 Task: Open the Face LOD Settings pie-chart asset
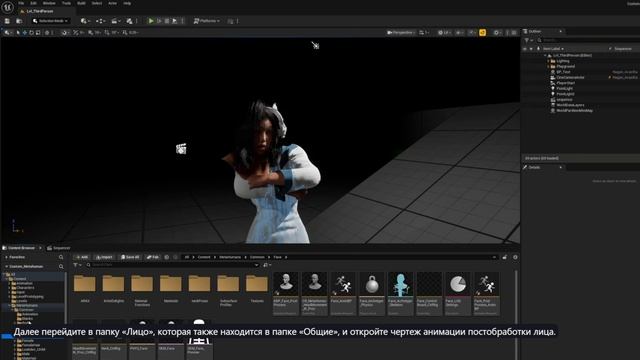tap(458, 293)
